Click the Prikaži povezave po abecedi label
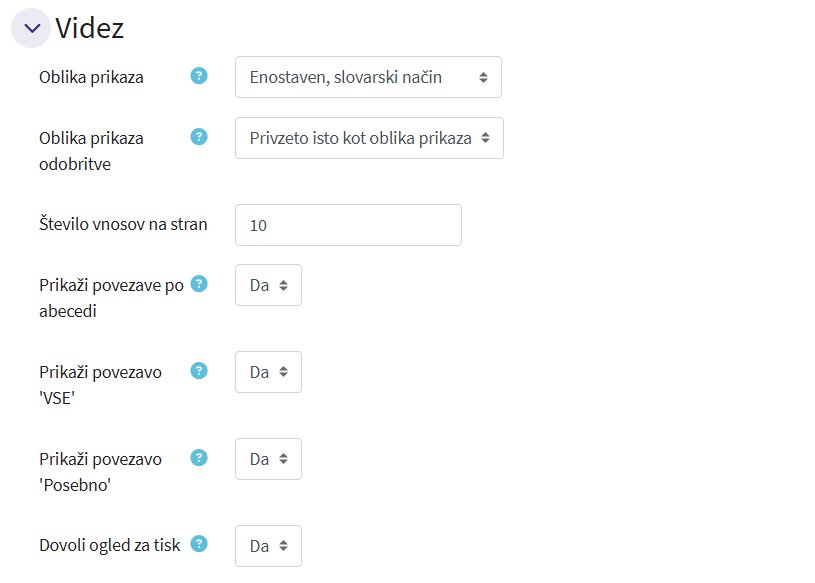Viewport: 815px width, 583px height. (111, 298)
